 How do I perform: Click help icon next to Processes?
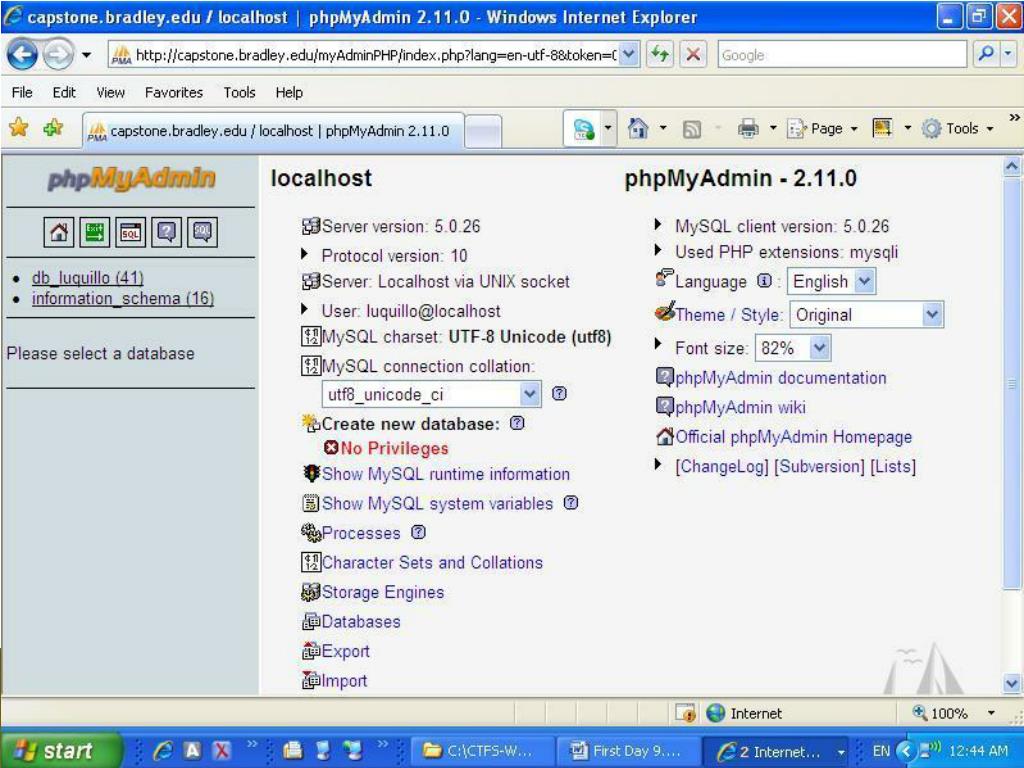coord(418,532)
